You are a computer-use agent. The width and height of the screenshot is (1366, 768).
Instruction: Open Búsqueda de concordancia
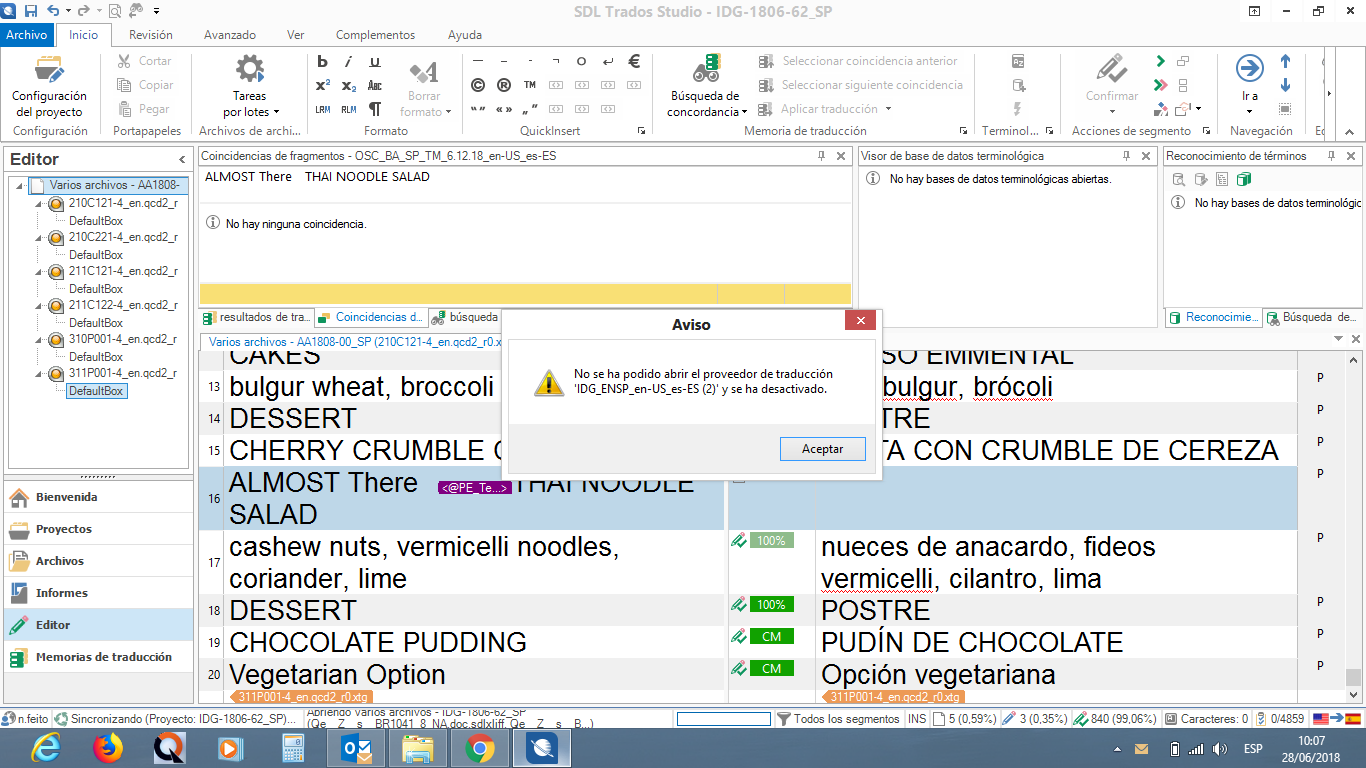click(706, 88)
